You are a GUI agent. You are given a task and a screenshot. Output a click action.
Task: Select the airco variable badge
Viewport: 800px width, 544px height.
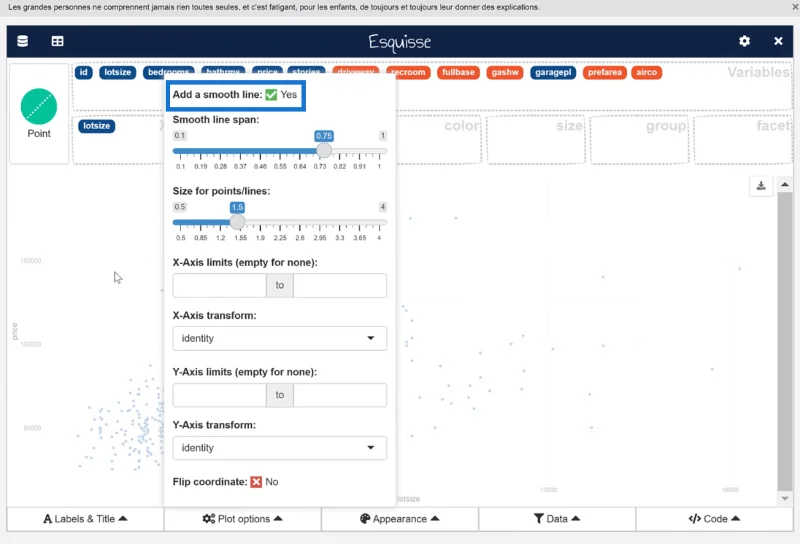(646, 72)
